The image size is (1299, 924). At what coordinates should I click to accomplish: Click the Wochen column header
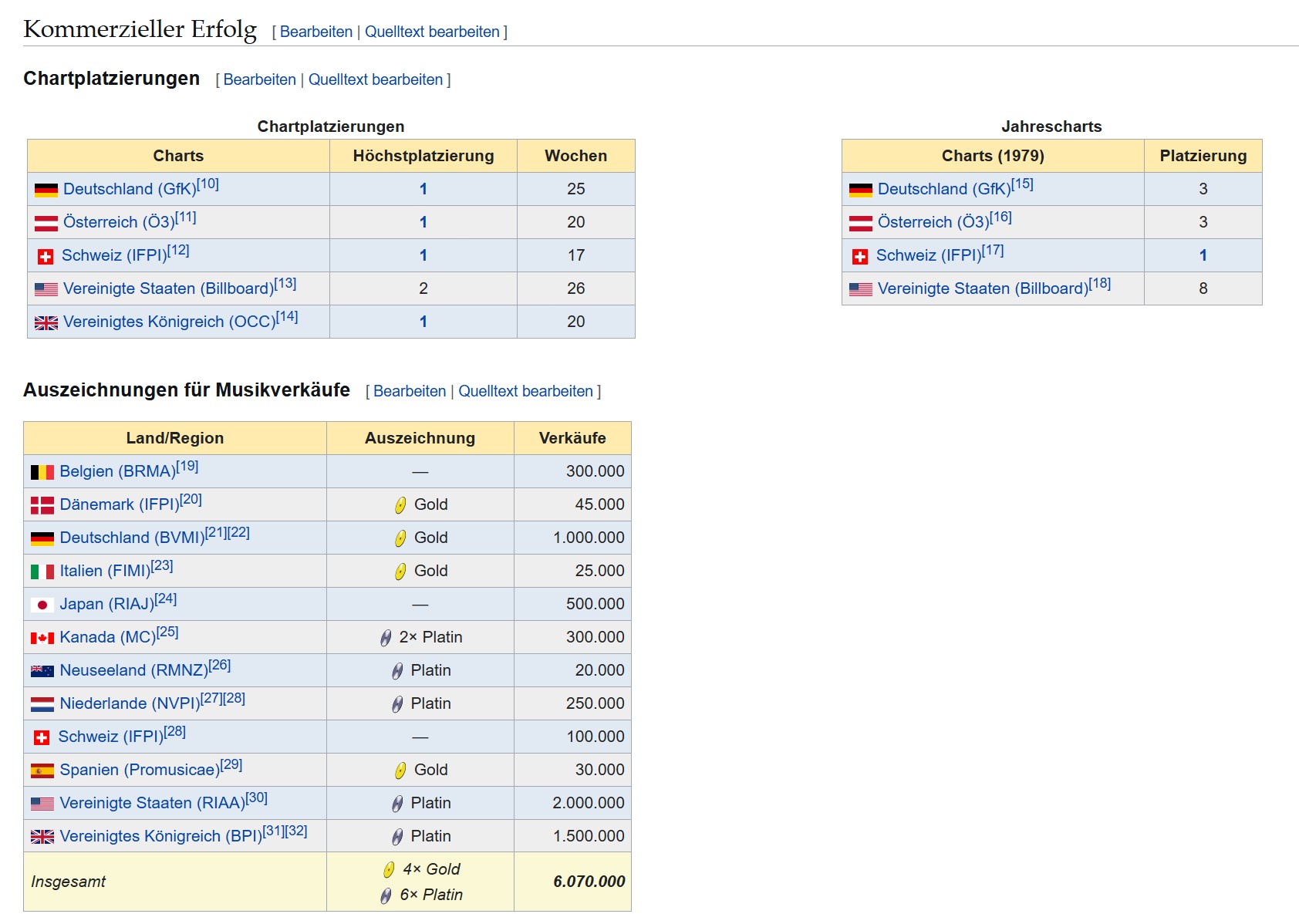[x=576, y=156]
